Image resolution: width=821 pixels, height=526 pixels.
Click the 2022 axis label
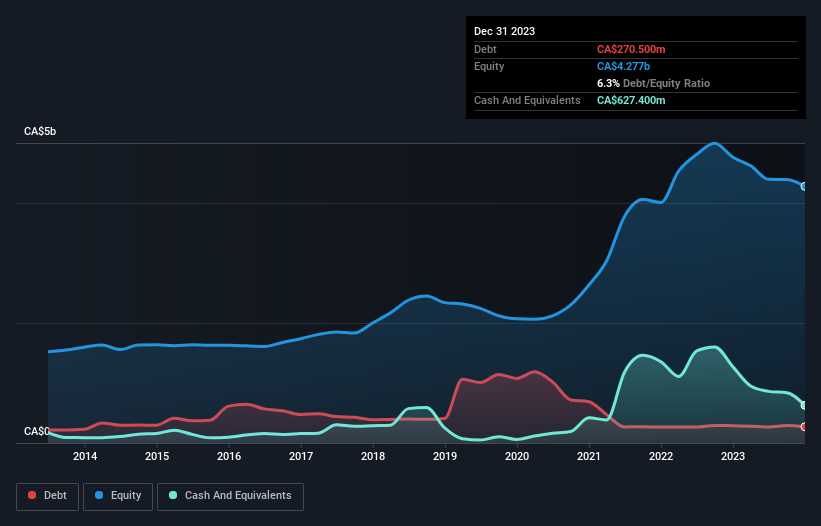(x=661, y=456)
